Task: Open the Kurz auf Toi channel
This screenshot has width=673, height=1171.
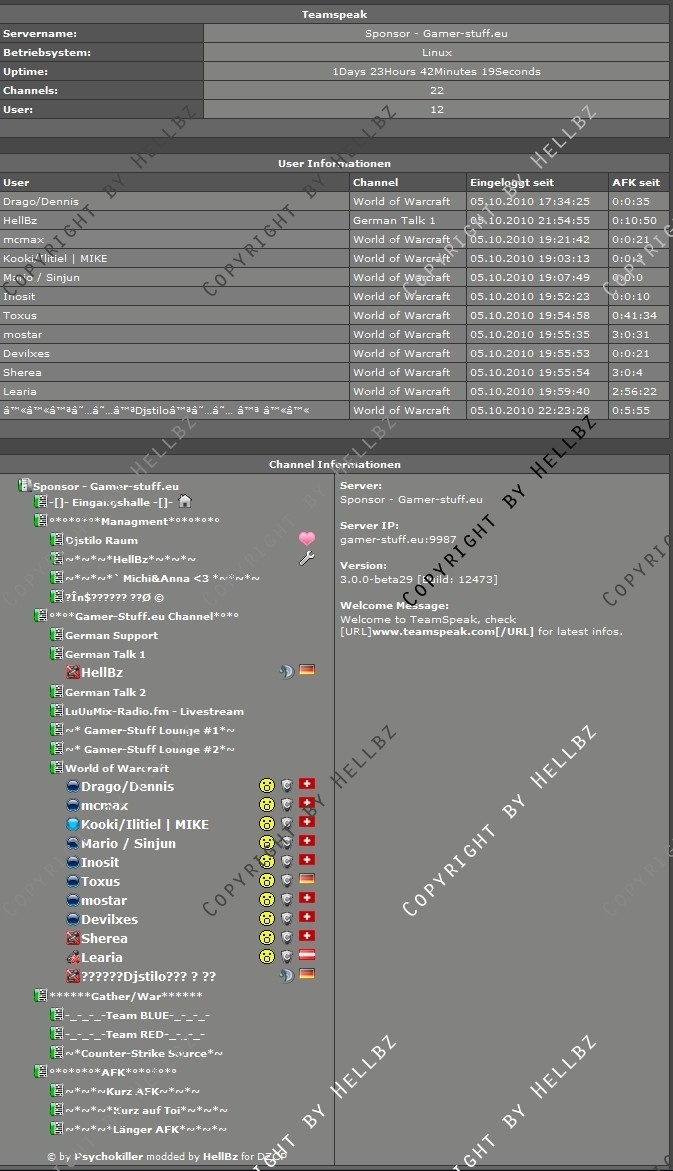Action: [146, 1111]
